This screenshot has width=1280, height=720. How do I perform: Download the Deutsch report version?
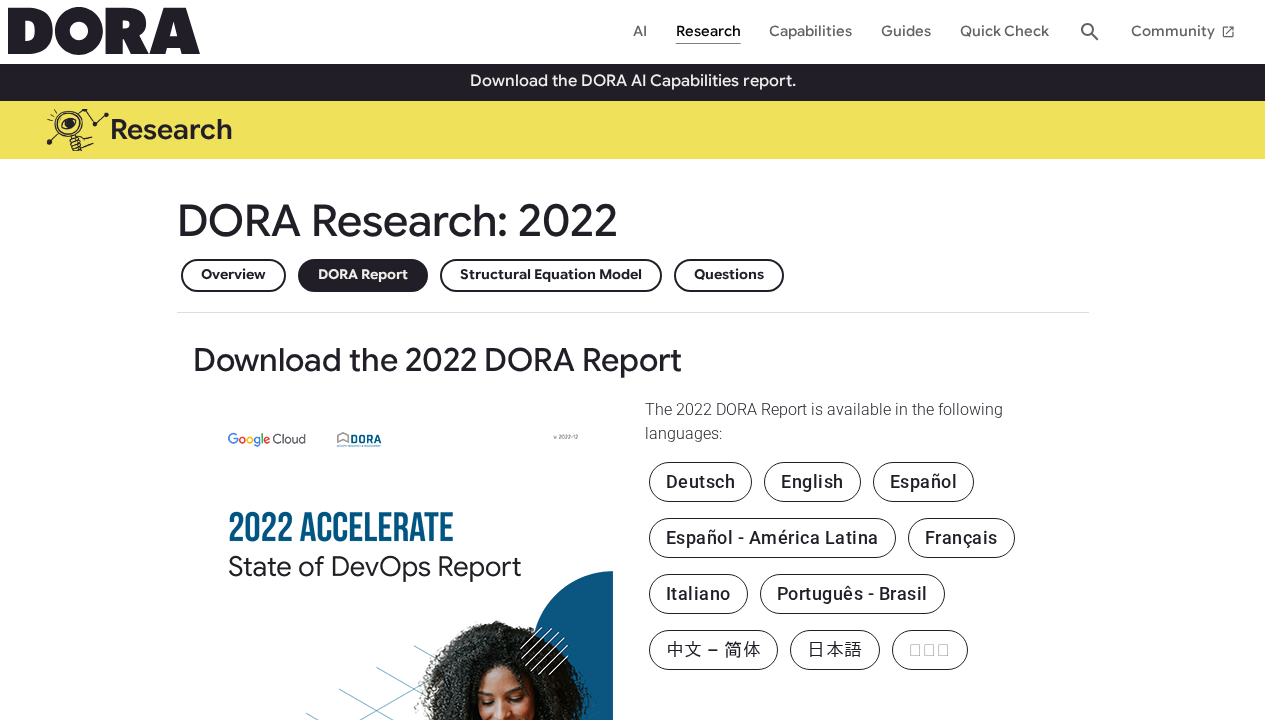pyautogui.click(x=700, y=482)
